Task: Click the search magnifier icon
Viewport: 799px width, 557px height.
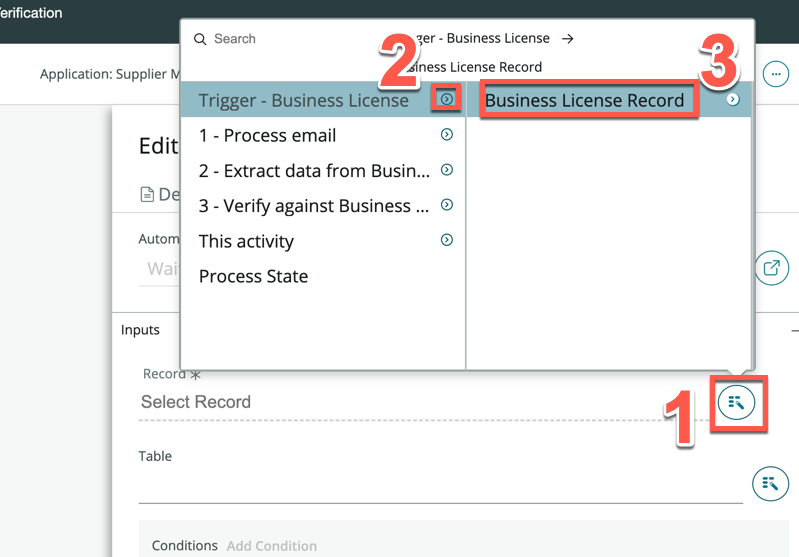Action: tap(200, 39)
